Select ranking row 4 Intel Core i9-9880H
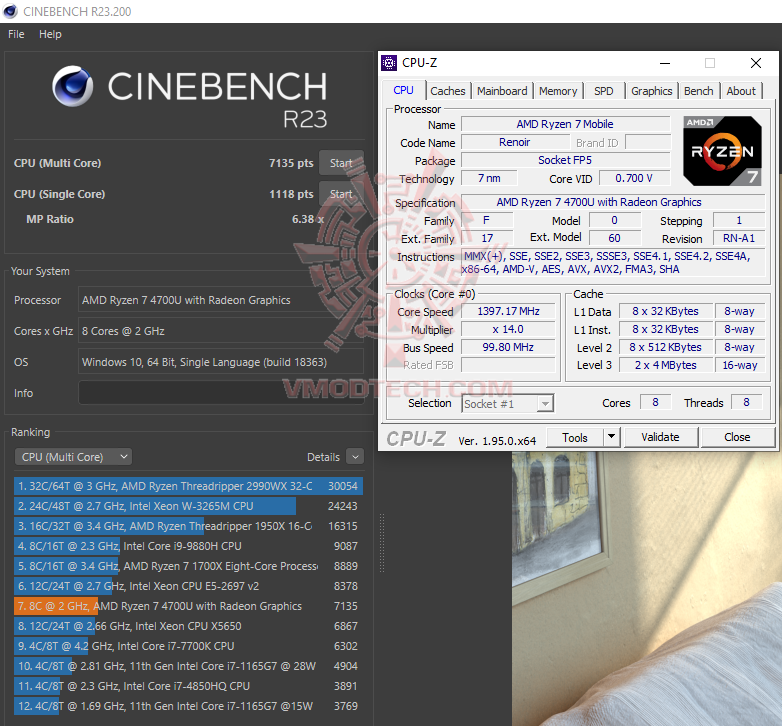This screenshot has width=782, height=726. (188, 546)
